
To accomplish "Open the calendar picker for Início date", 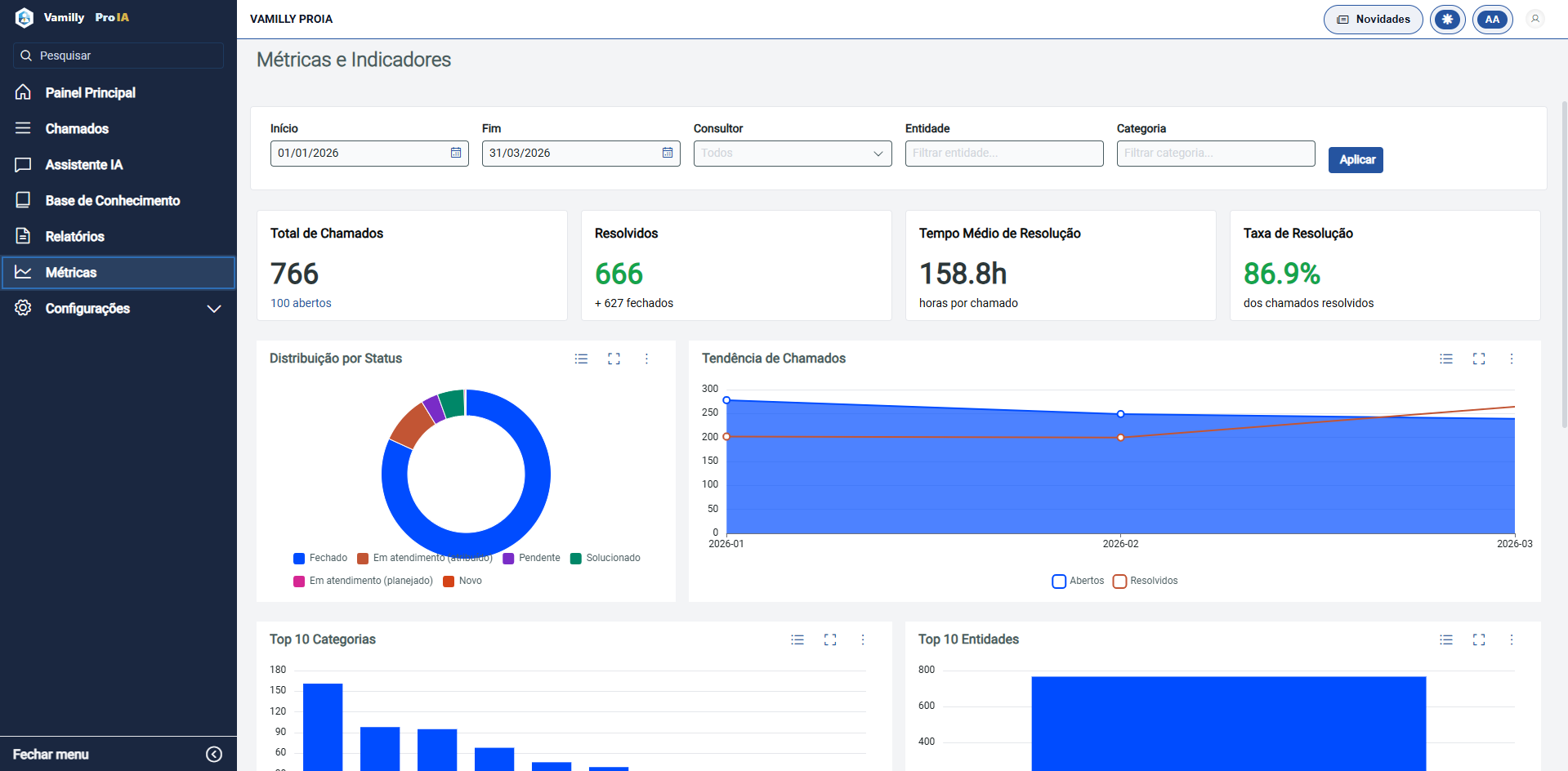I will pyautogui.click(x=455, y=153).
